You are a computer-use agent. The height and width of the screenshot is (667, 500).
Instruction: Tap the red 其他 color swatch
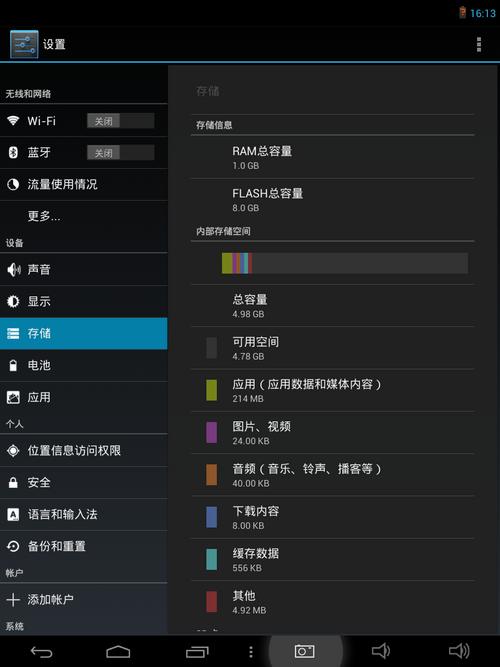point(211,602)
